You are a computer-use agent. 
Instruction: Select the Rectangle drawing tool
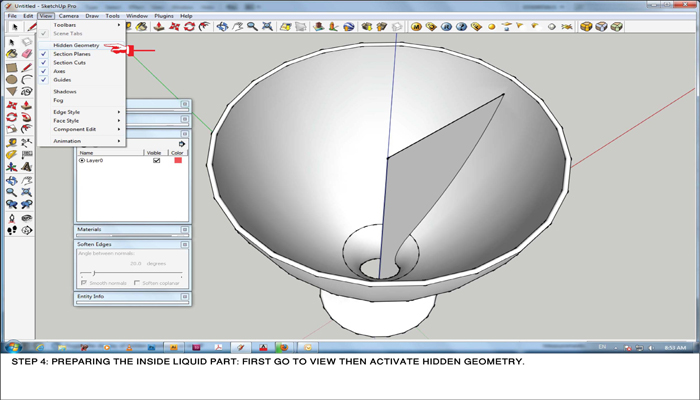point(11,67)
